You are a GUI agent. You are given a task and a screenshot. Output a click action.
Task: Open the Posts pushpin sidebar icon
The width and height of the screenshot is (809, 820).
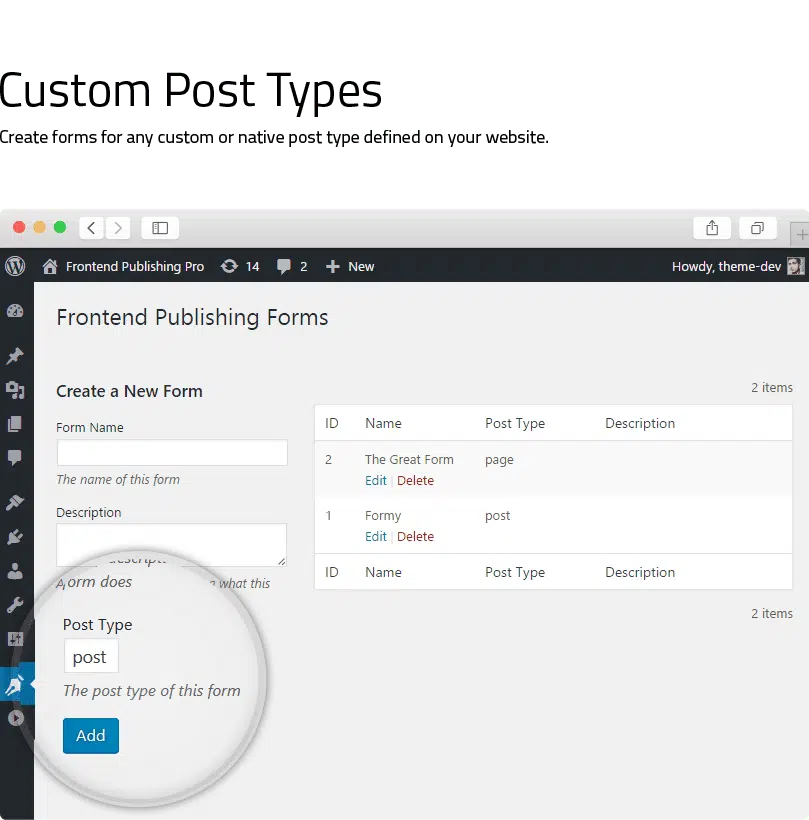coord(15,356)
